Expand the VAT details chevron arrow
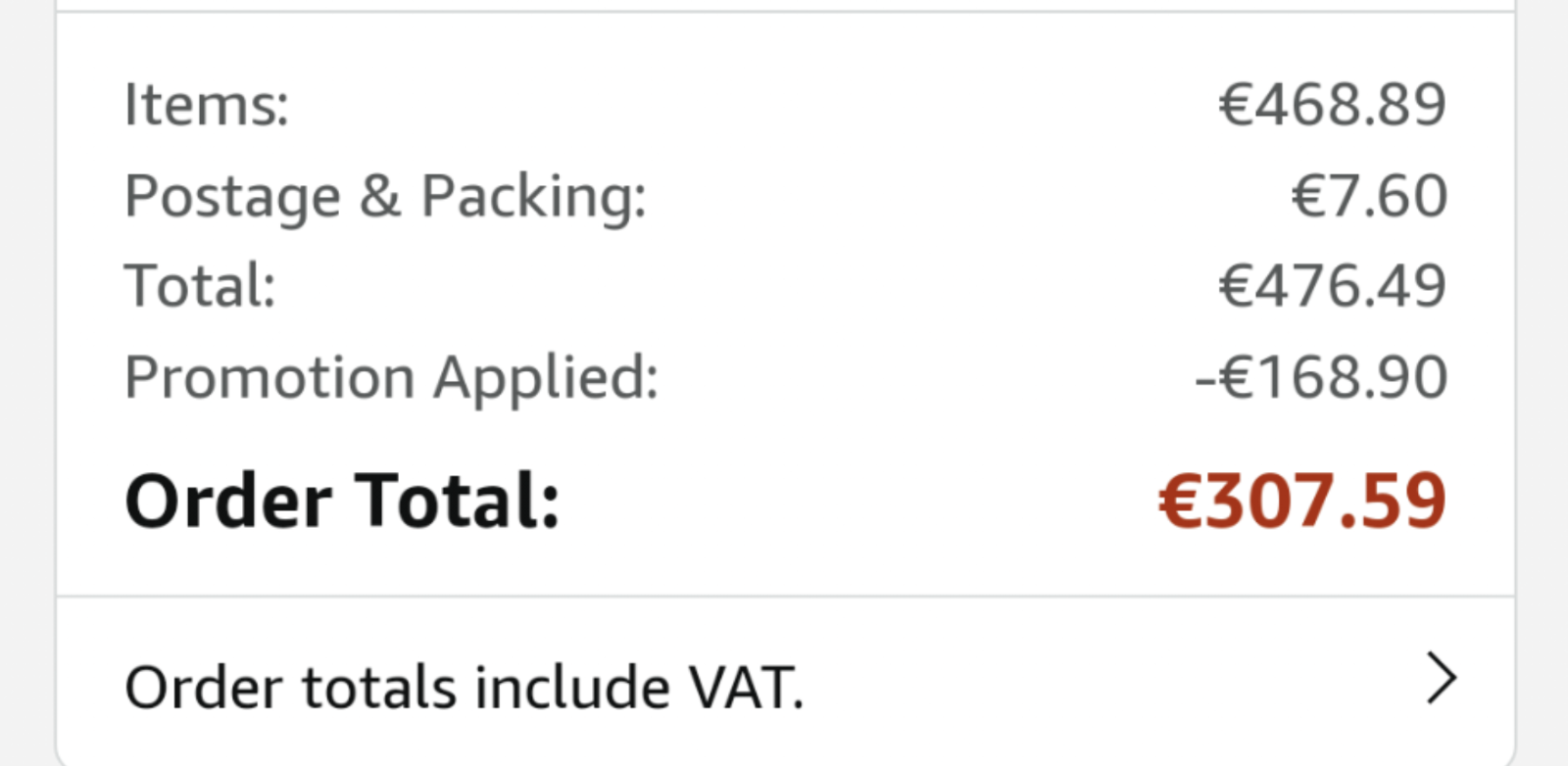The width and height of the screenshot is (1568, 766). 1441,678
